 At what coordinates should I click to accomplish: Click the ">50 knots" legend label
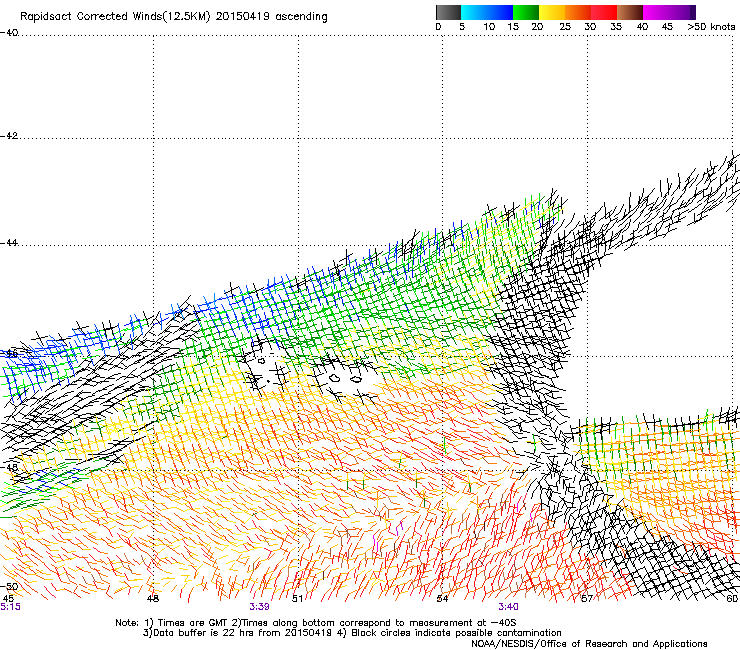pyautogui.click(x=711, y=27)
